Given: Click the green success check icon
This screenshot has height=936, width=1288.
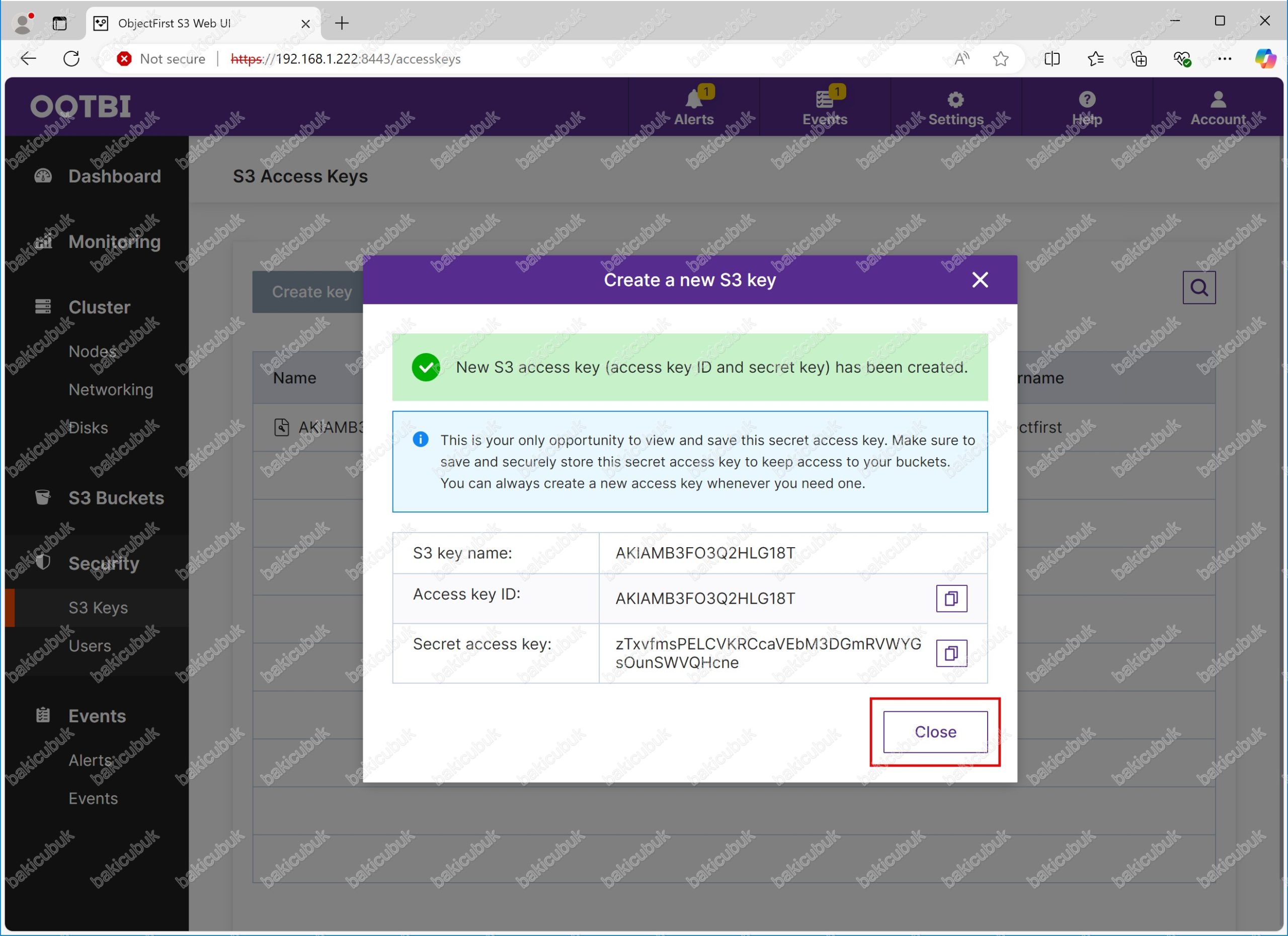Looking at the screenshot, I should [426, 367].
